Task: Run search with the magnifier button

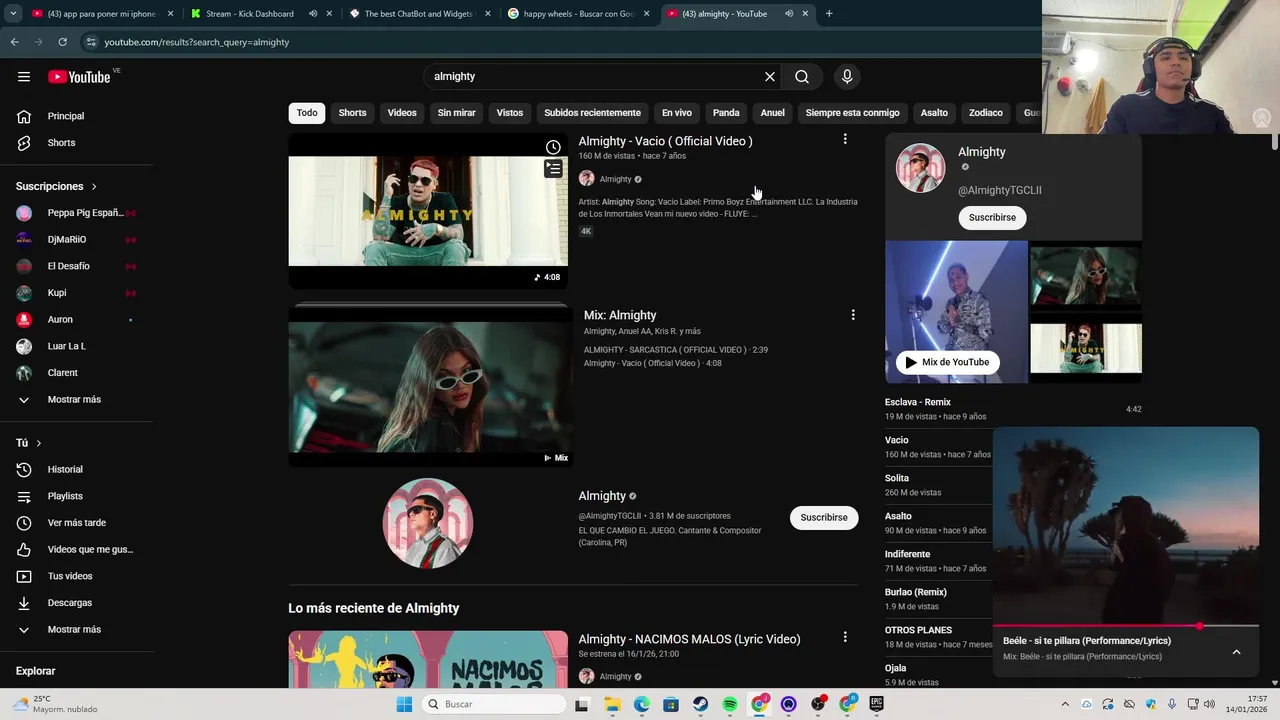Action: click(802, 77)
